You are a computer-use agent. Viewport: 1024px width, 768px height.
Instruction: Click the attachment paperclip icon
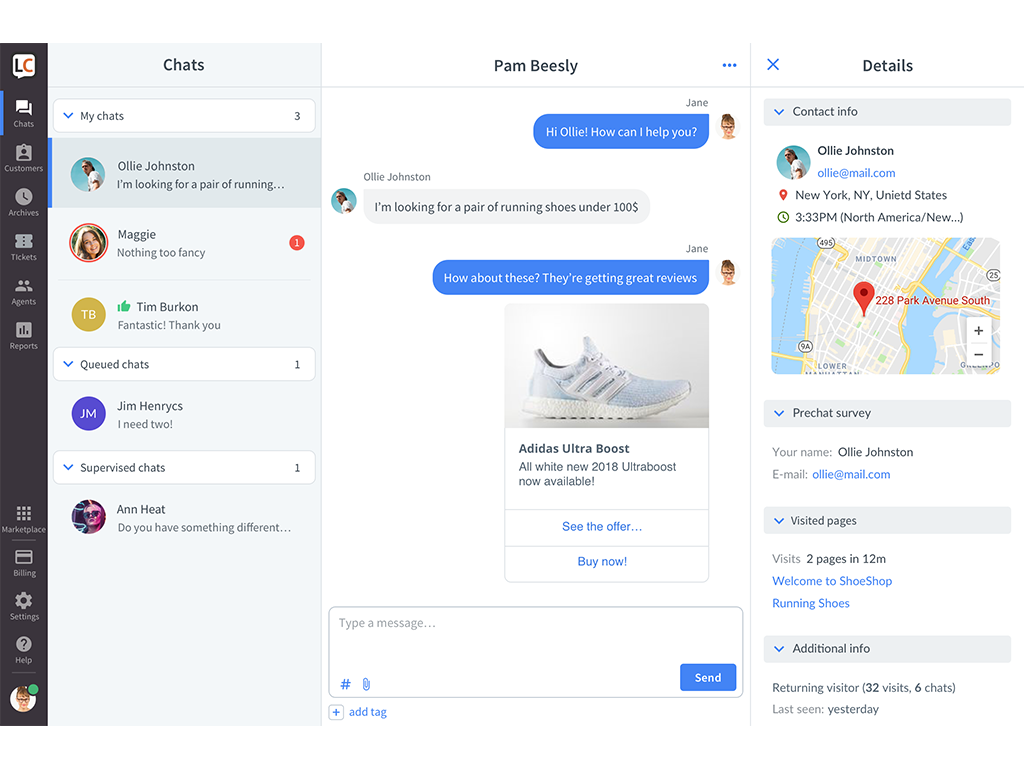point(366,684)
